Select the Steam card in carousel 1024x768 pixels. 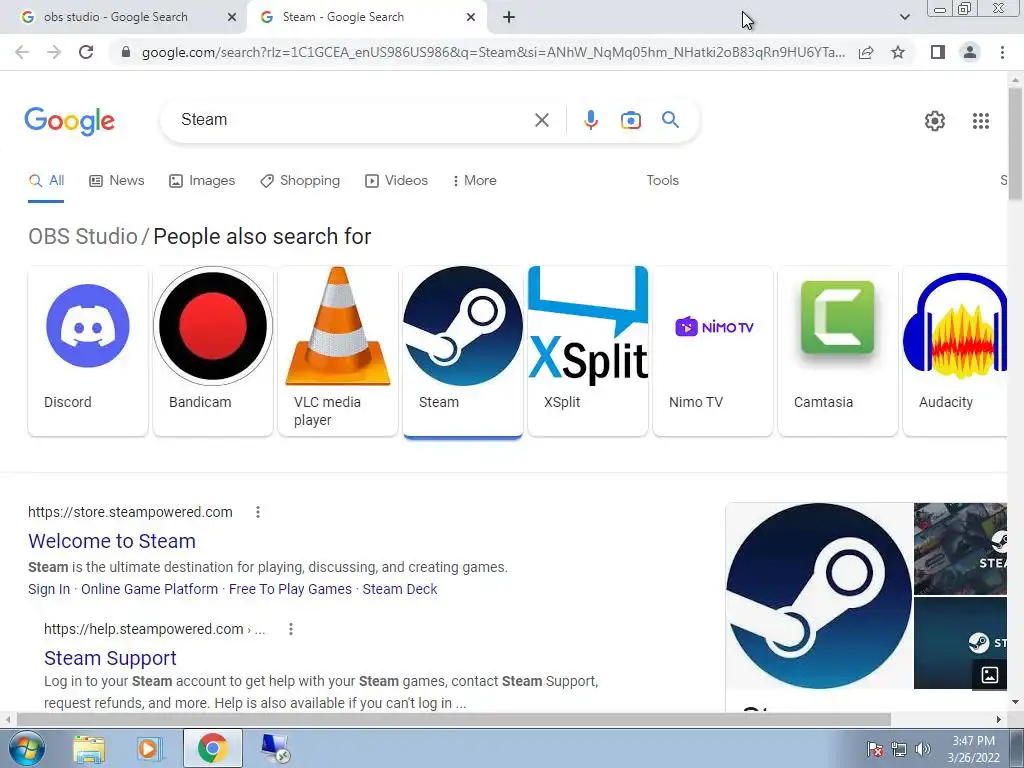point(463,351)
